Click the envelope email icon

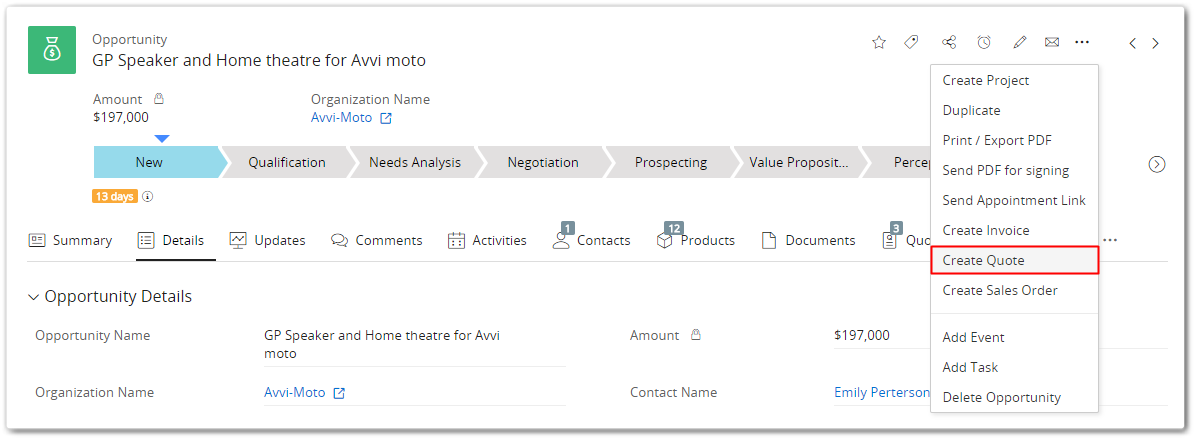coord(1051,42)
